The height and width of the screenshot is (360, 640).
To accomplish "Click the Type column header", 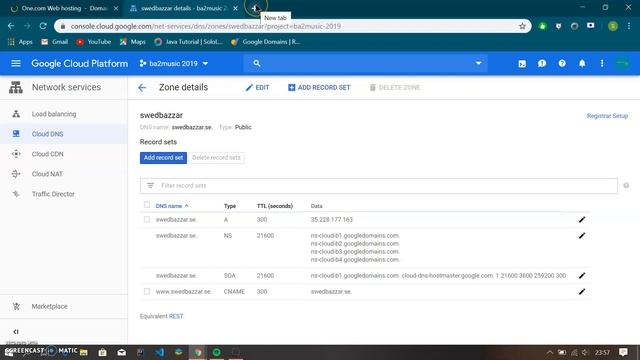I will [230, 206].
